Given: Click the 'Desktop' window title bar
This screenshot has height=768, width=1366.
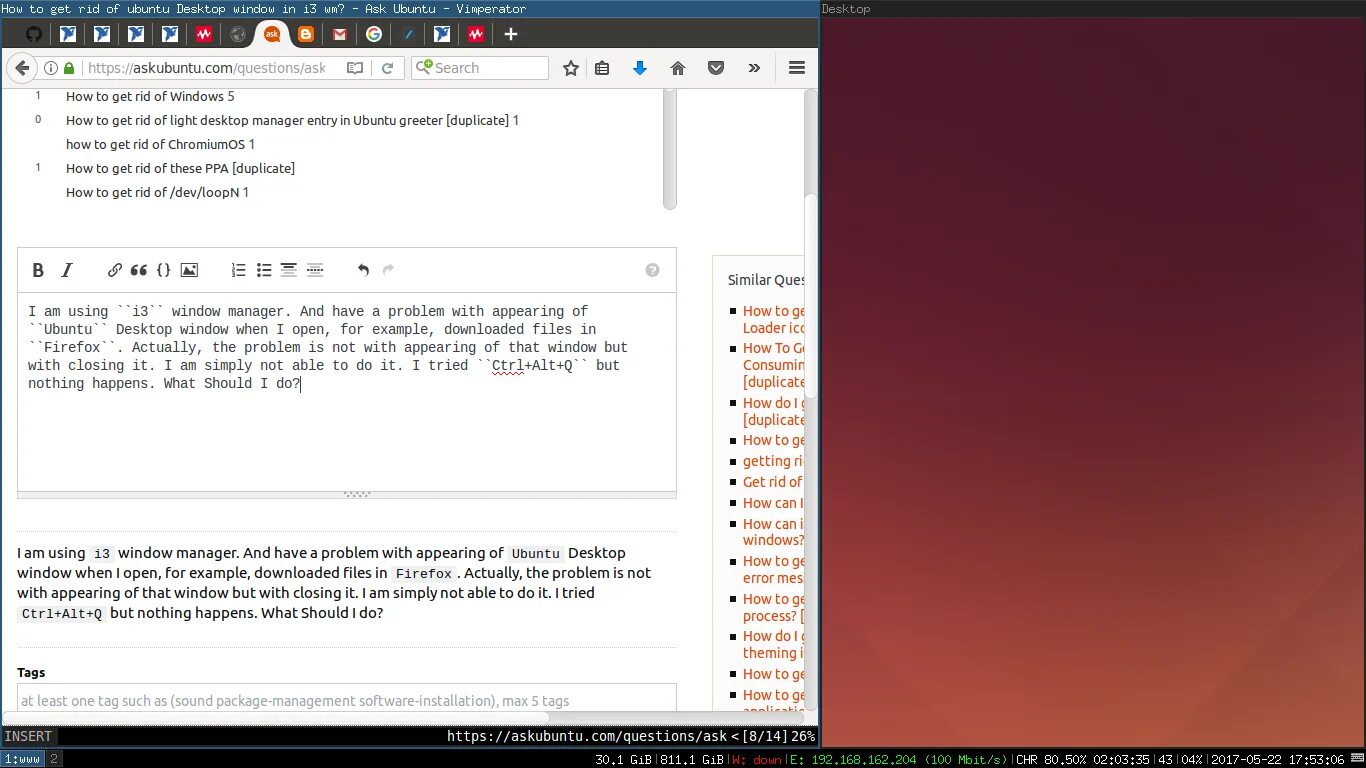Looking at the screenshot, I should tap(1093, 8).
